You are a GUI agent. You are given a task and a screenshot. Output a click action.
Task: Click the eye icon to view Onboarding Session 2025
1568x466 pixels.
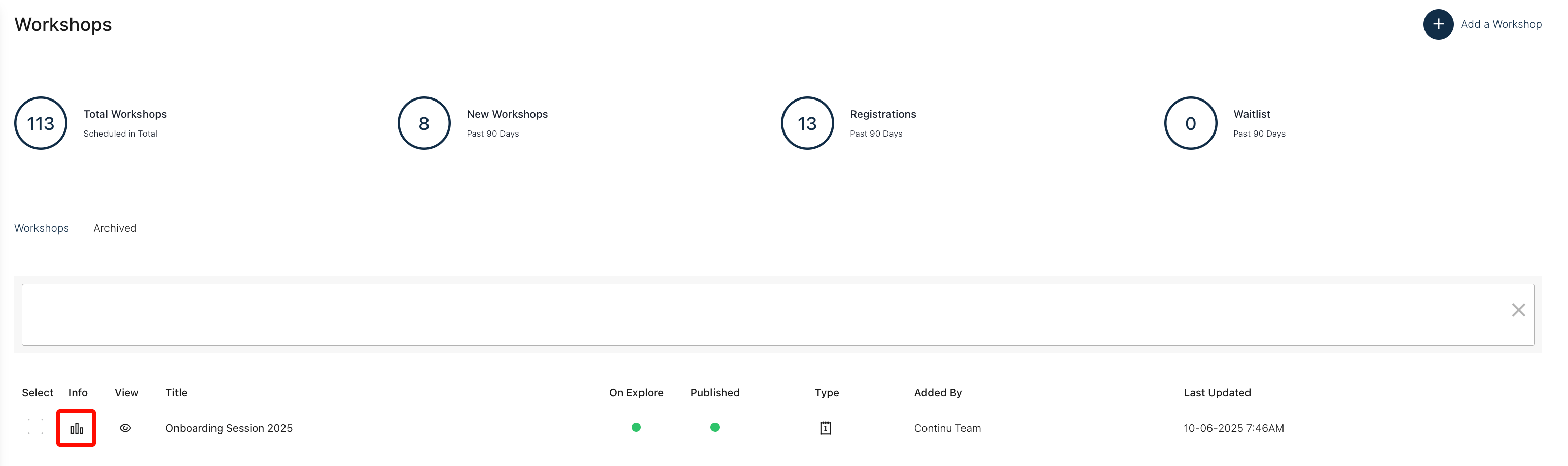tap(125, 428)
